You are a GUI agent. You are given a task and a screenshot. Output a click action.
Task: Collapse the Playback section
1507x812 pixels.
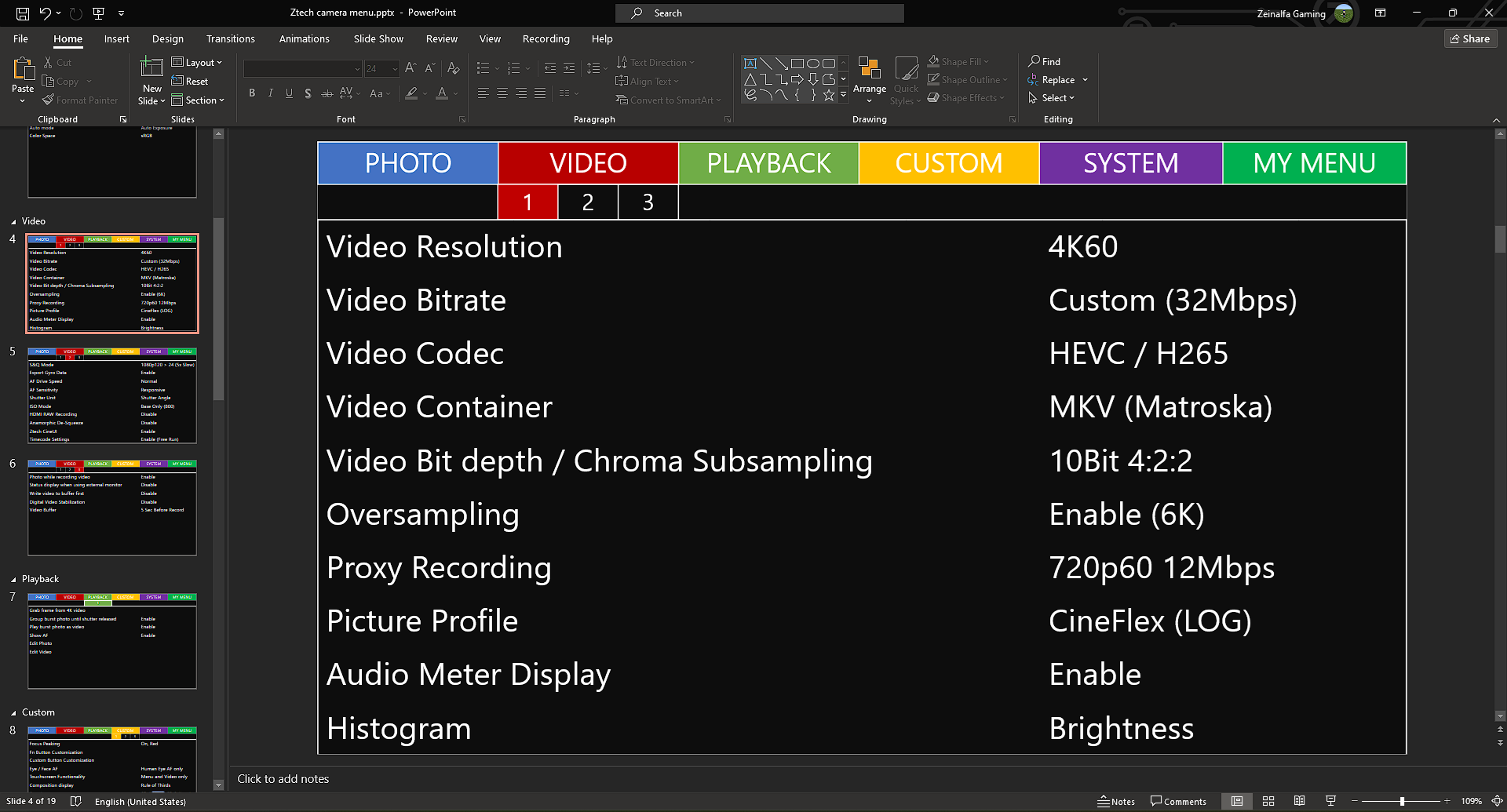click(13, 580)
